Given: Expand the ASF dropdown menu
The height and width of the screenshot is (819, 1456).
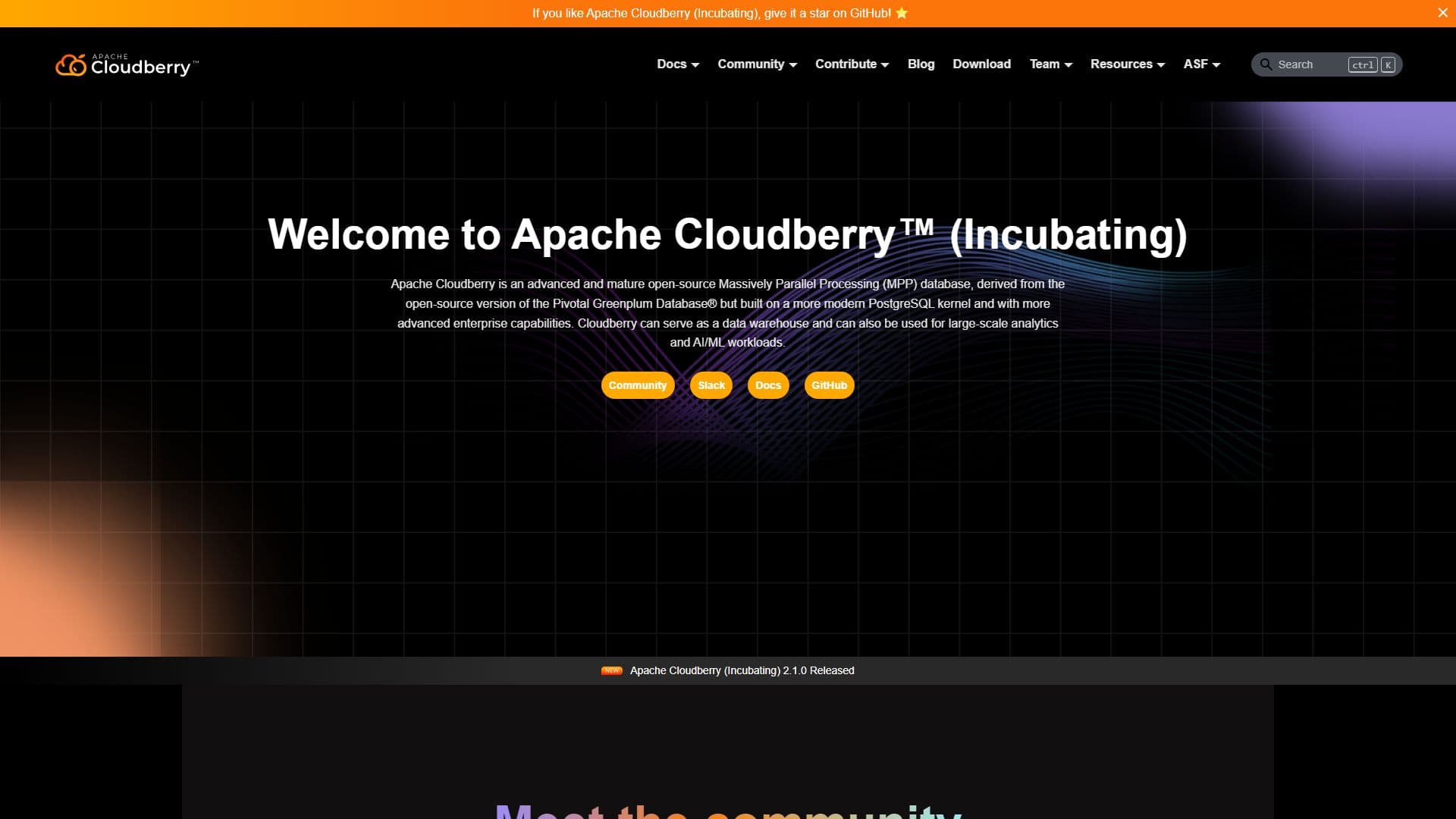Looking at the screenshot, I should coord(1201,64).
